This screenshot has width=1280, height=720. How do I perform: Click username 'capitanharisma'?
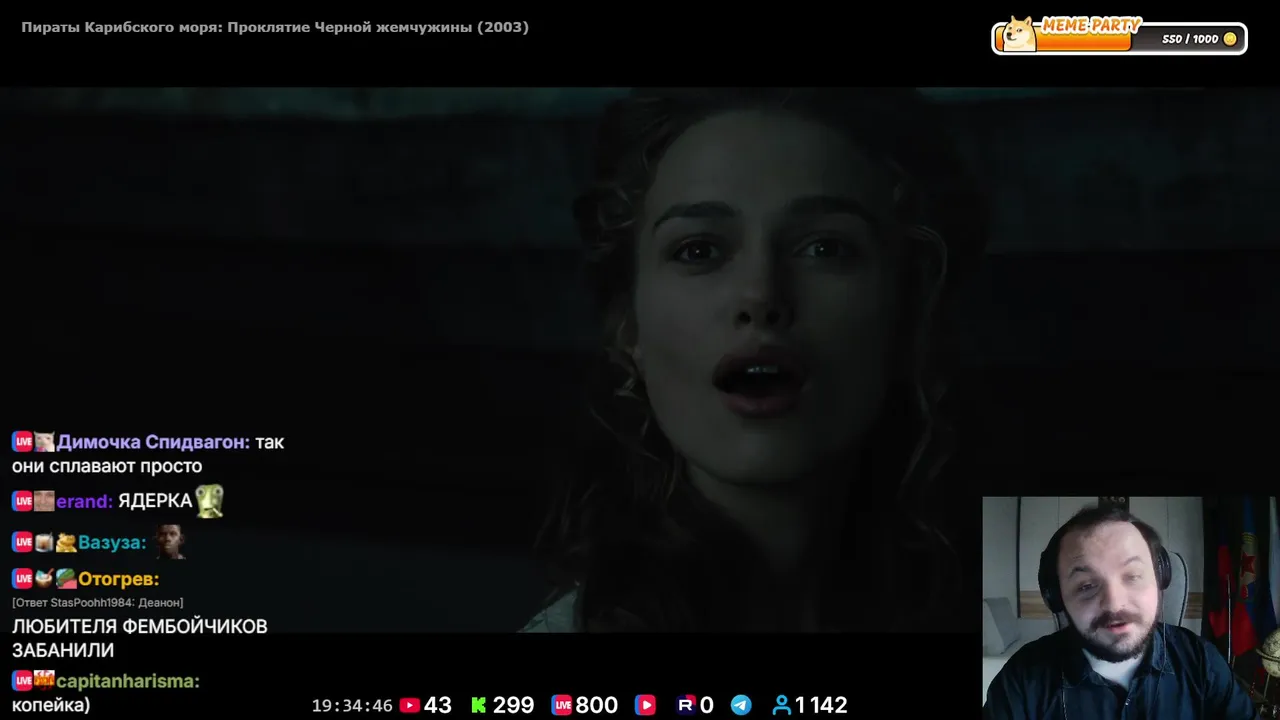click(x=128, y=681)
